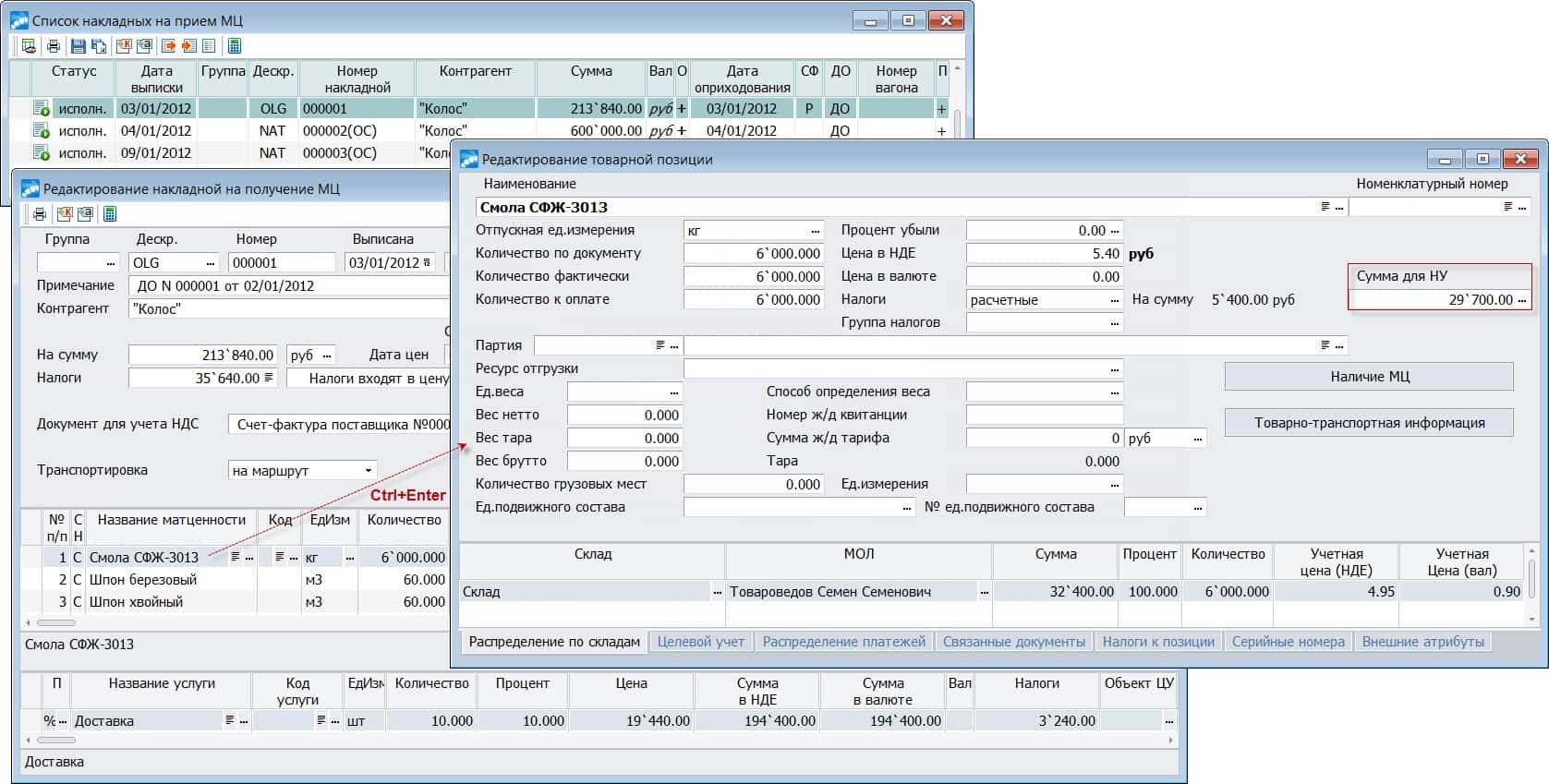Click horizontal scrollbar under services table
This screenshot has height=784, width=1549.
coord(597,740)
